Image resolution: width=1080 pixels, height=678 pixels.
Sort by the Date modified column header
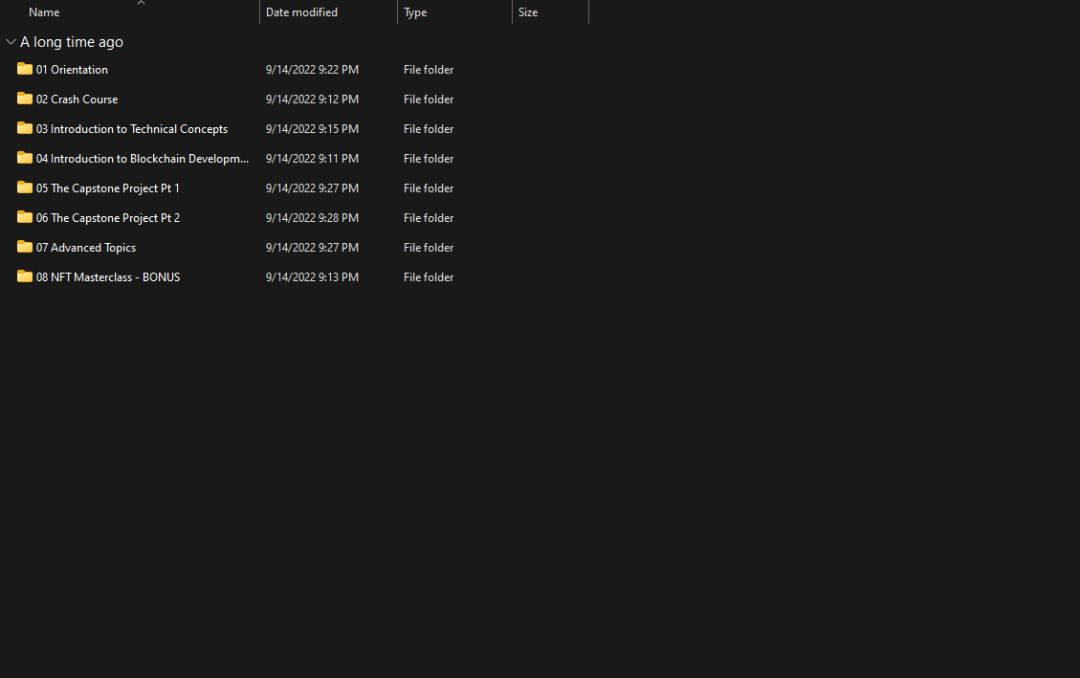coord(301,13)
